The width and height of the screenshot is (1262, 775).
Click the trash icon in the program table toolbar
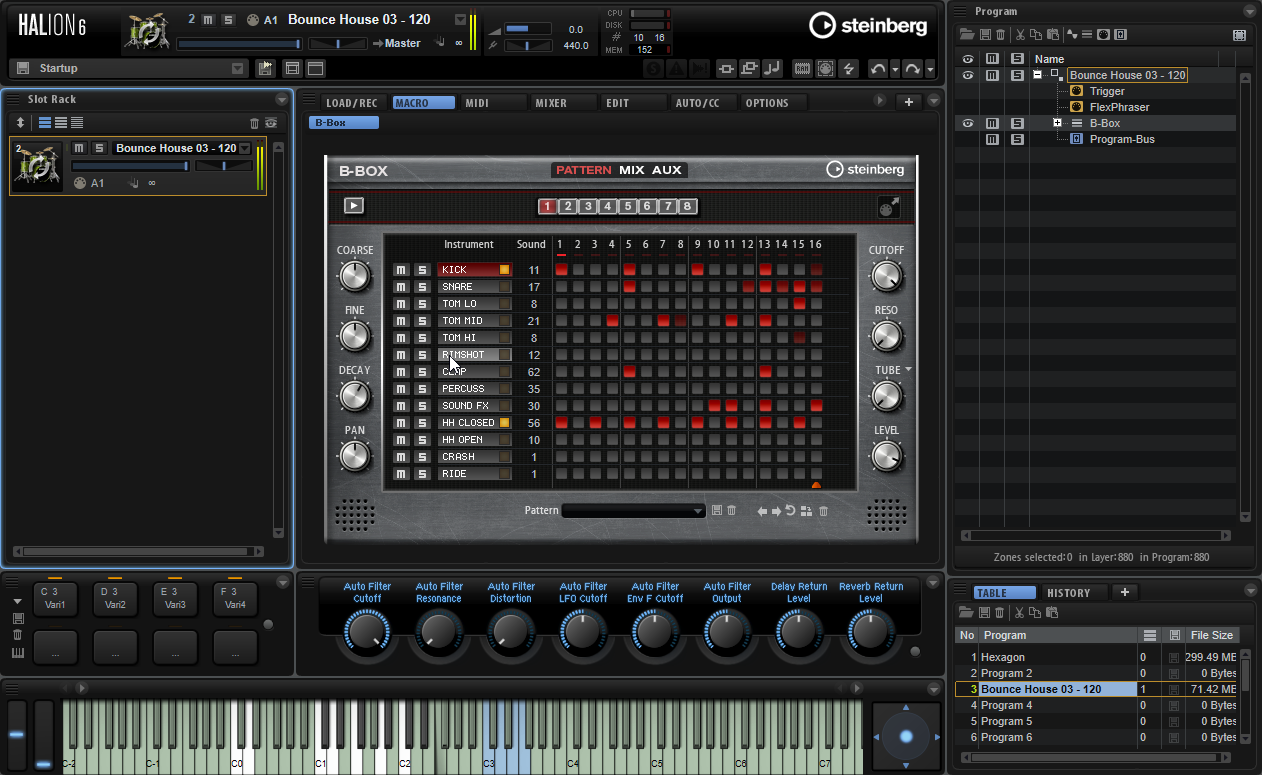point(999,612)
